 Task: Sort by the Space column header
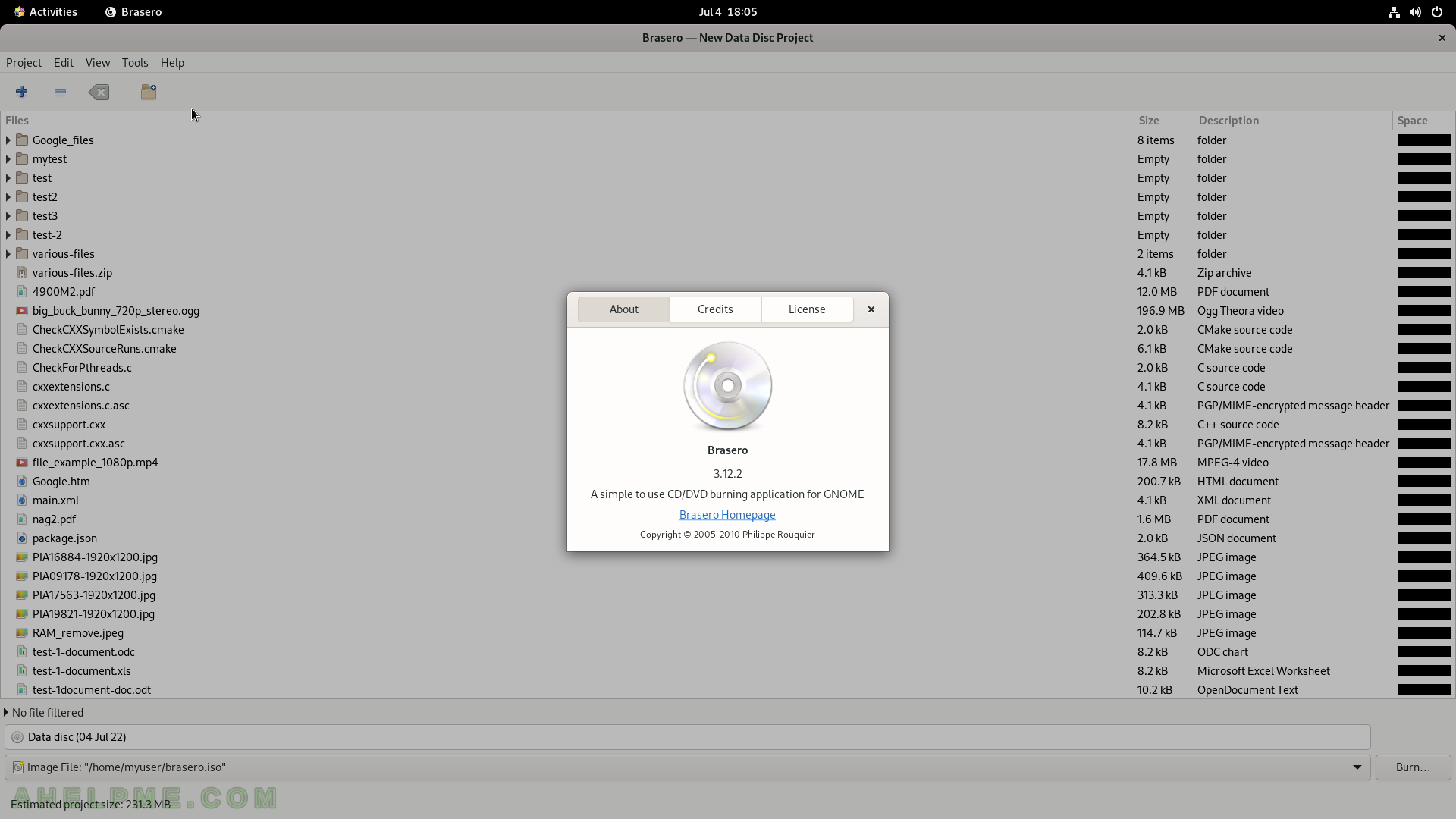click(x=1423, y=120)
